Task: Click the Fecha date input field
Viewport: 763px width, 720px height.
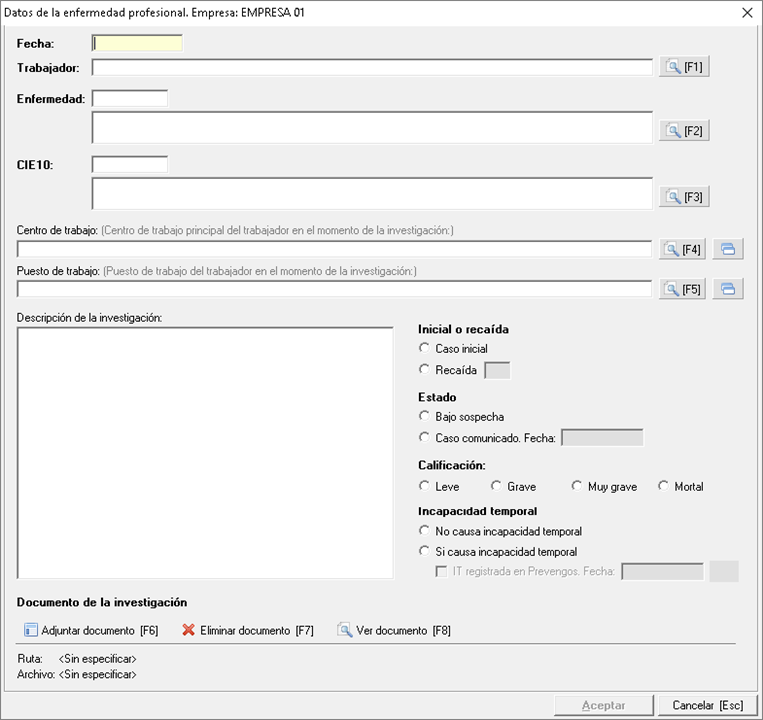Action: 137,43
